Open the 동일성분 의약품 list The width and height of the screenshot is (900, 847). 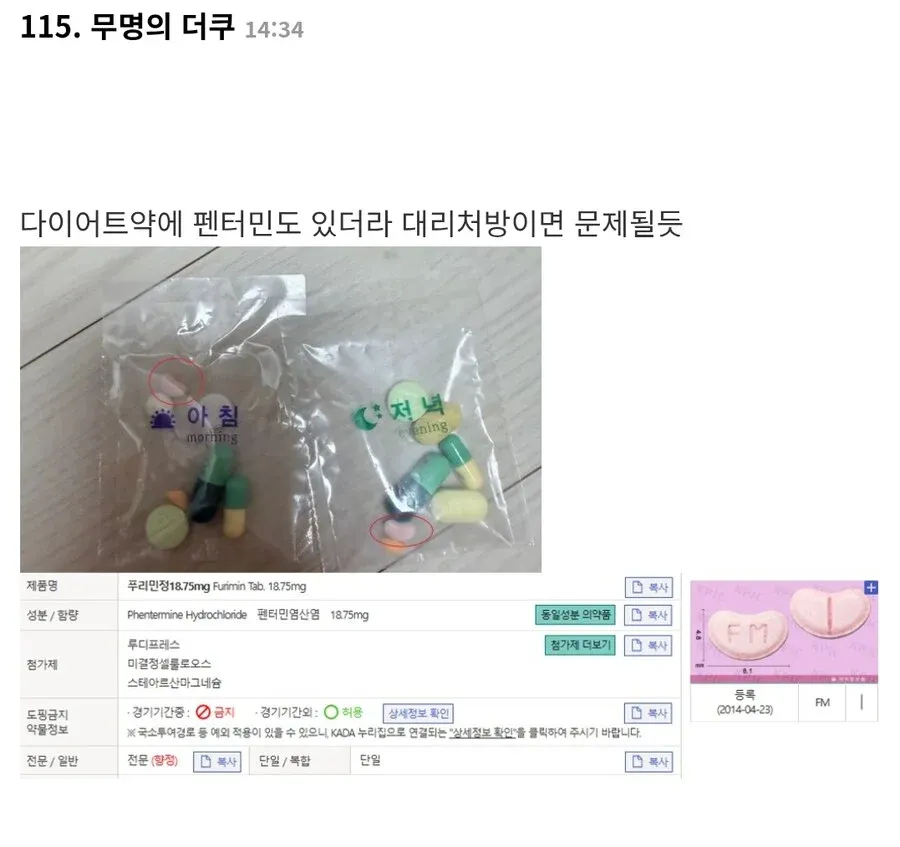click(575, 615)
